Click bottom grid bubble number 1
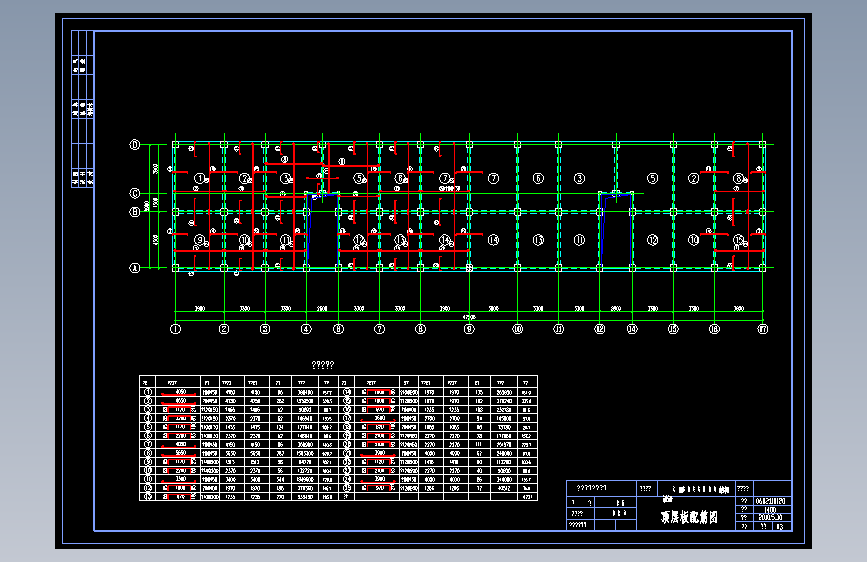 click(175, 329)
